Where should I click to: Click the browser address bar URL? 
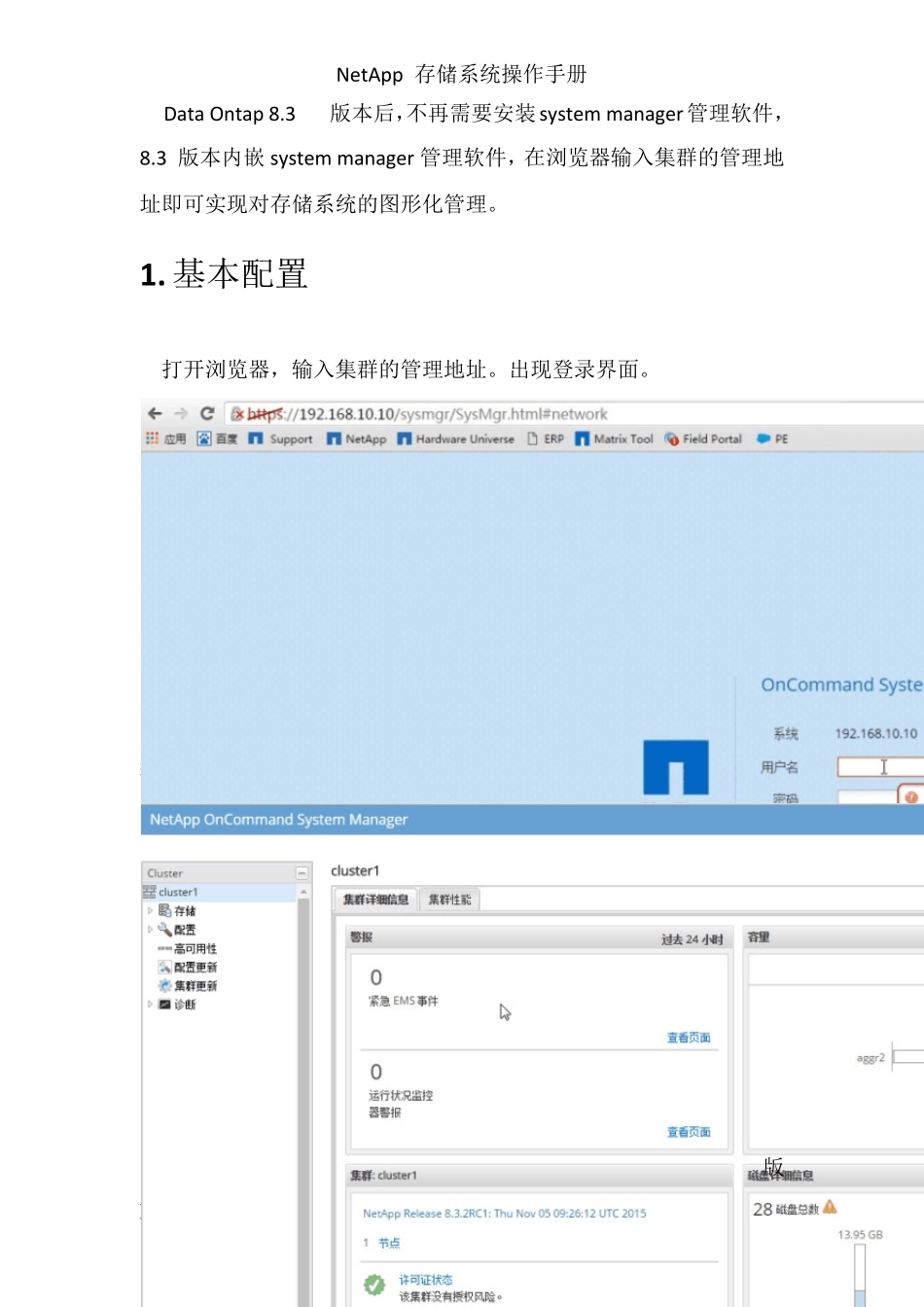428,414
